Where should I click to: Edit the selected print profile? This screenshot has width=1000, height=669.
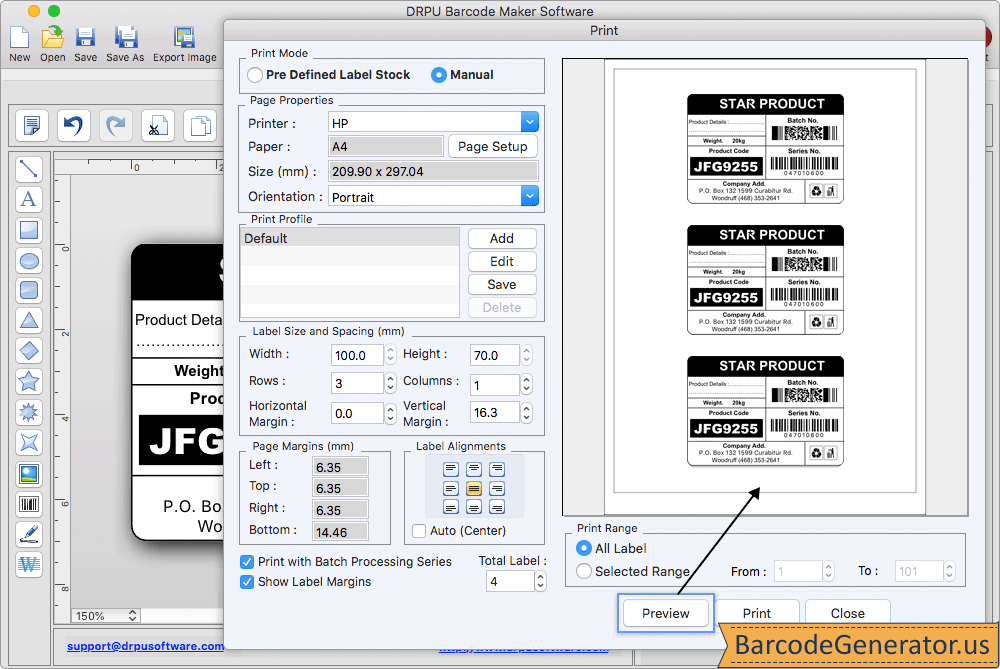pos(502,261)
